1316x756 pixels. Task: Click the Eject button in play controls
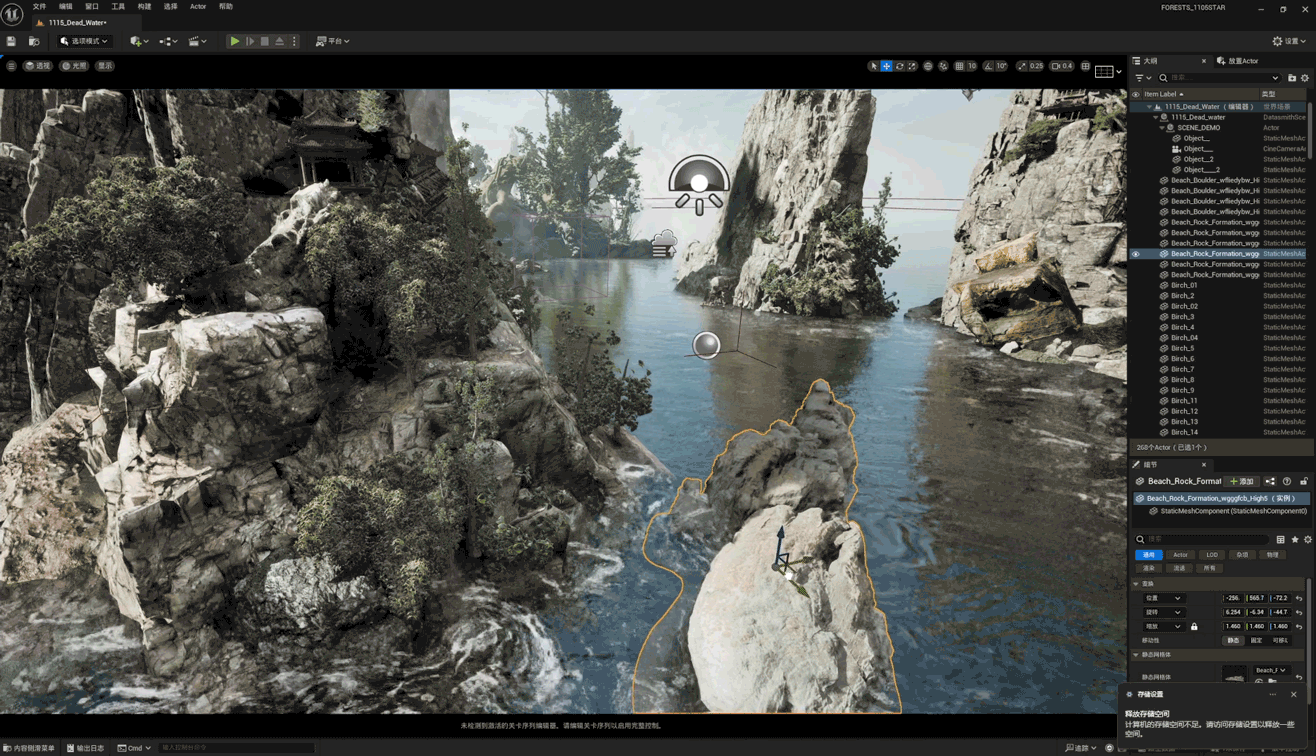[280, 41]
